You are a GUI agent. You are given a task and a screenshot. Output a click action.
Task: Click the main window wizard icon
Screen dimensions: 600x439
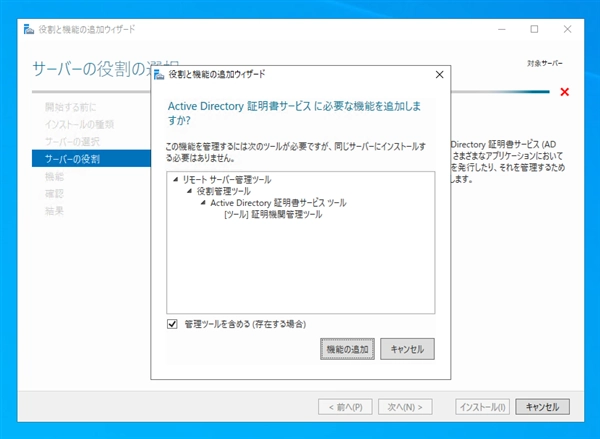(29, 29)
